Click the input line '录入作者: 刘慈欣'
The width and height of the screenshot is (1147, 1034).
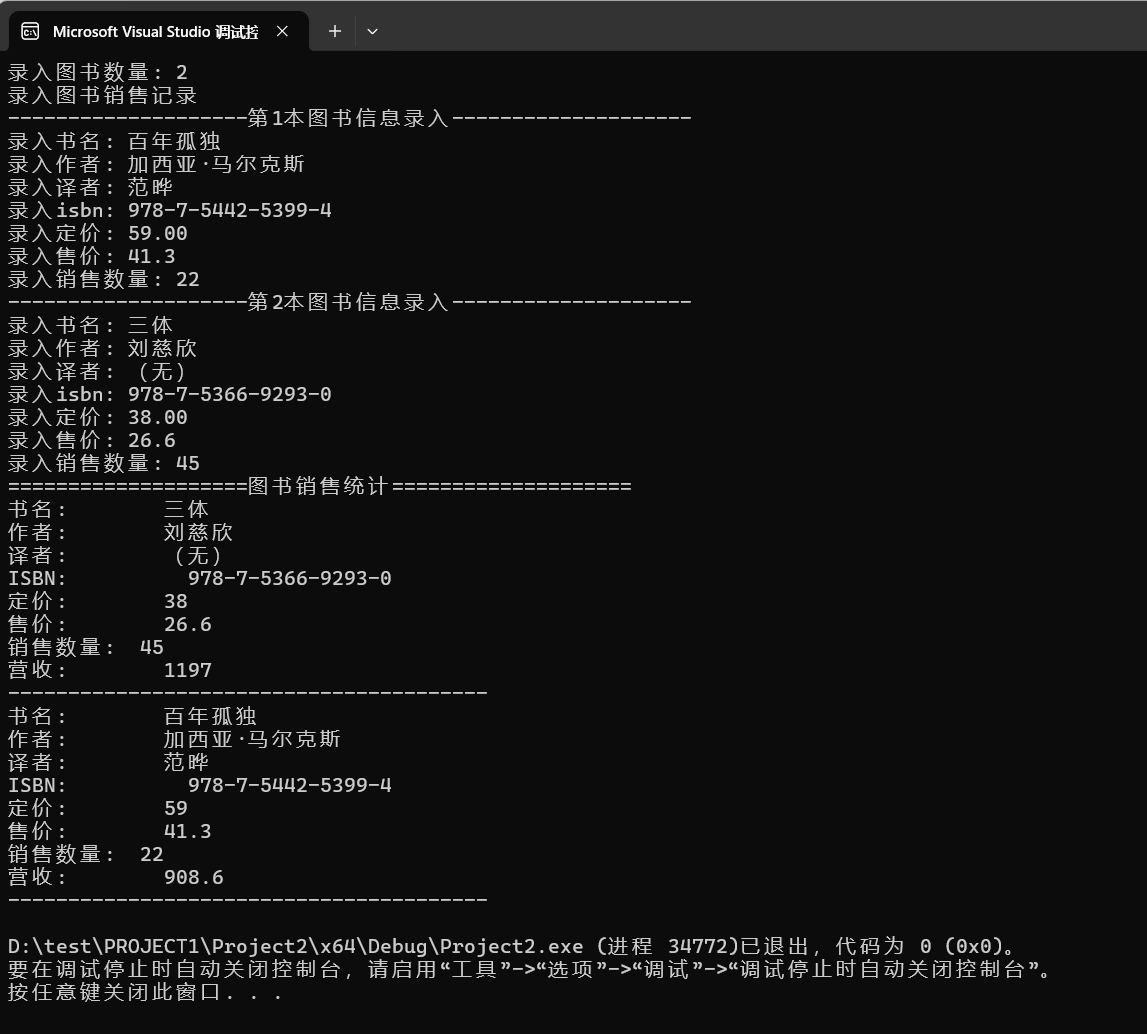[102, 348]
